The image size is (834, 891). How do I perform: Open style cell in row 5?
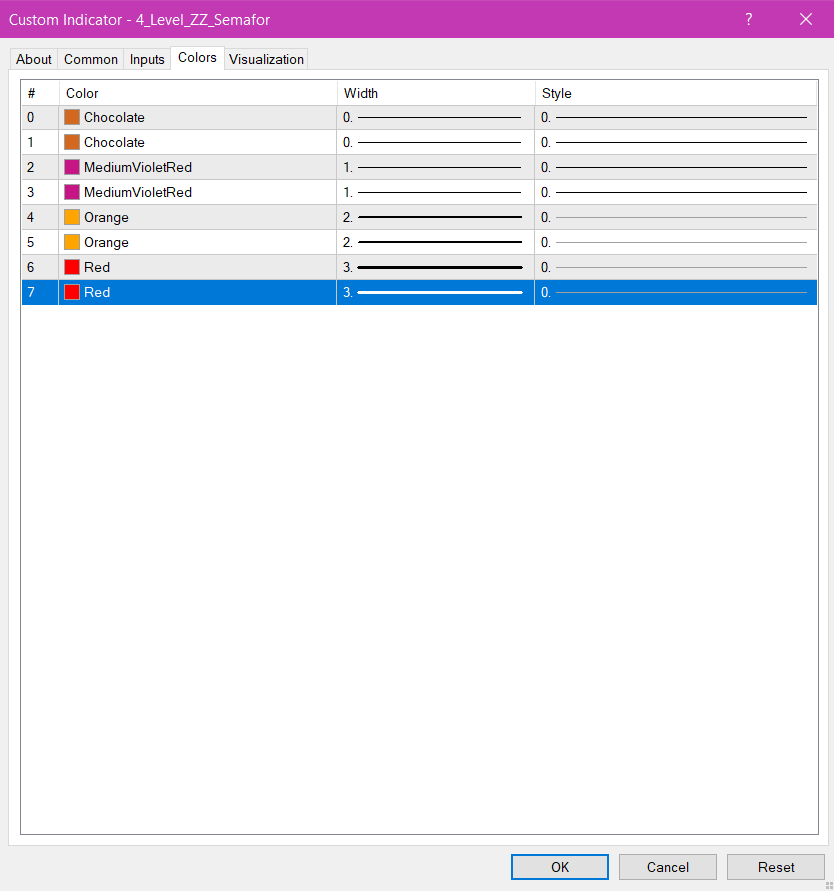(676, 242)
